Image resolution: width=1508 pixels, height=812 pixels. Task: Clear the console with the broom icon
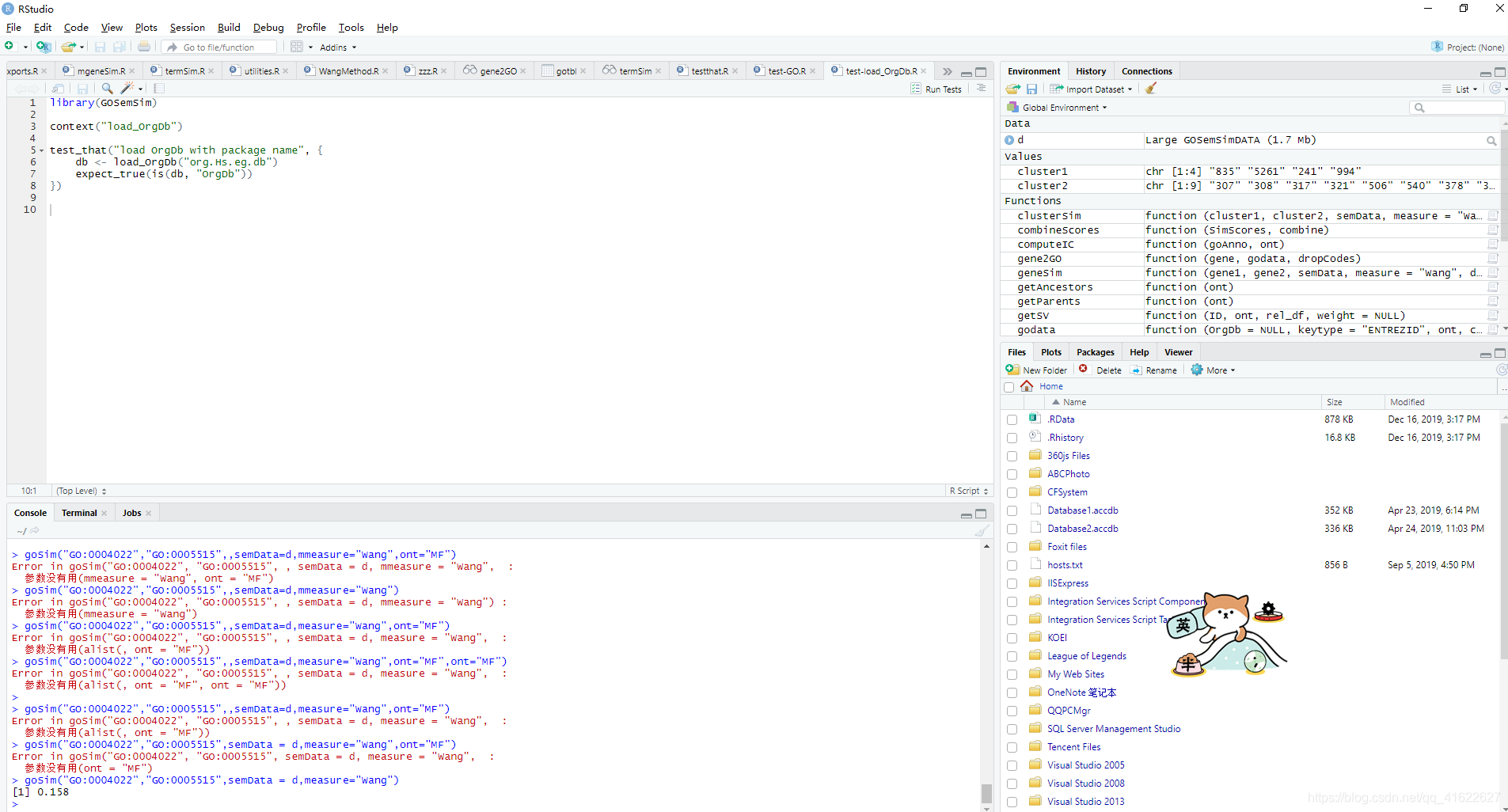coord(982,530)
